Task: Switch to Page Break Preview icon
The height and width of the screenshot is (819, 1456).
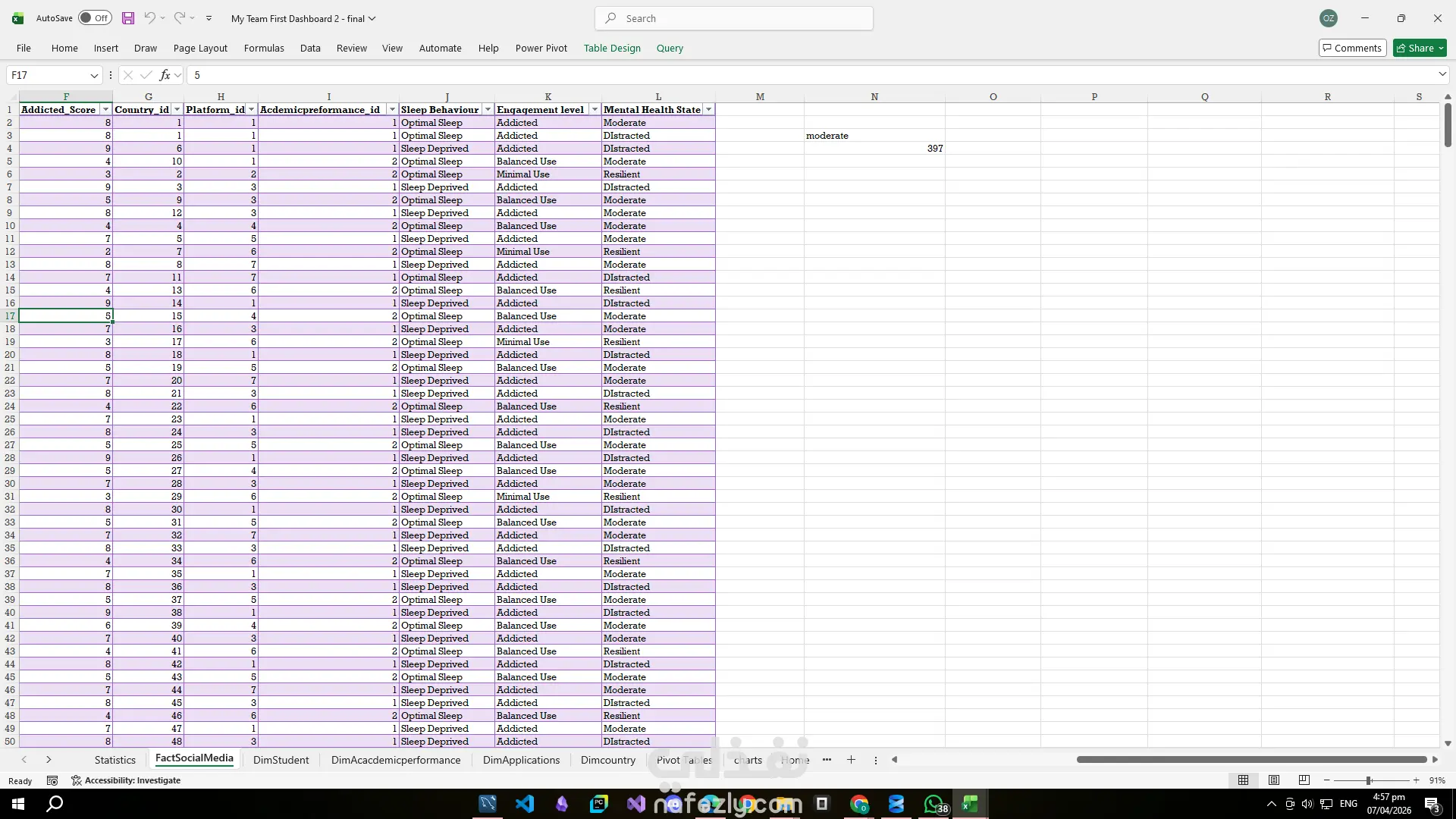Action: point(1304,780)
